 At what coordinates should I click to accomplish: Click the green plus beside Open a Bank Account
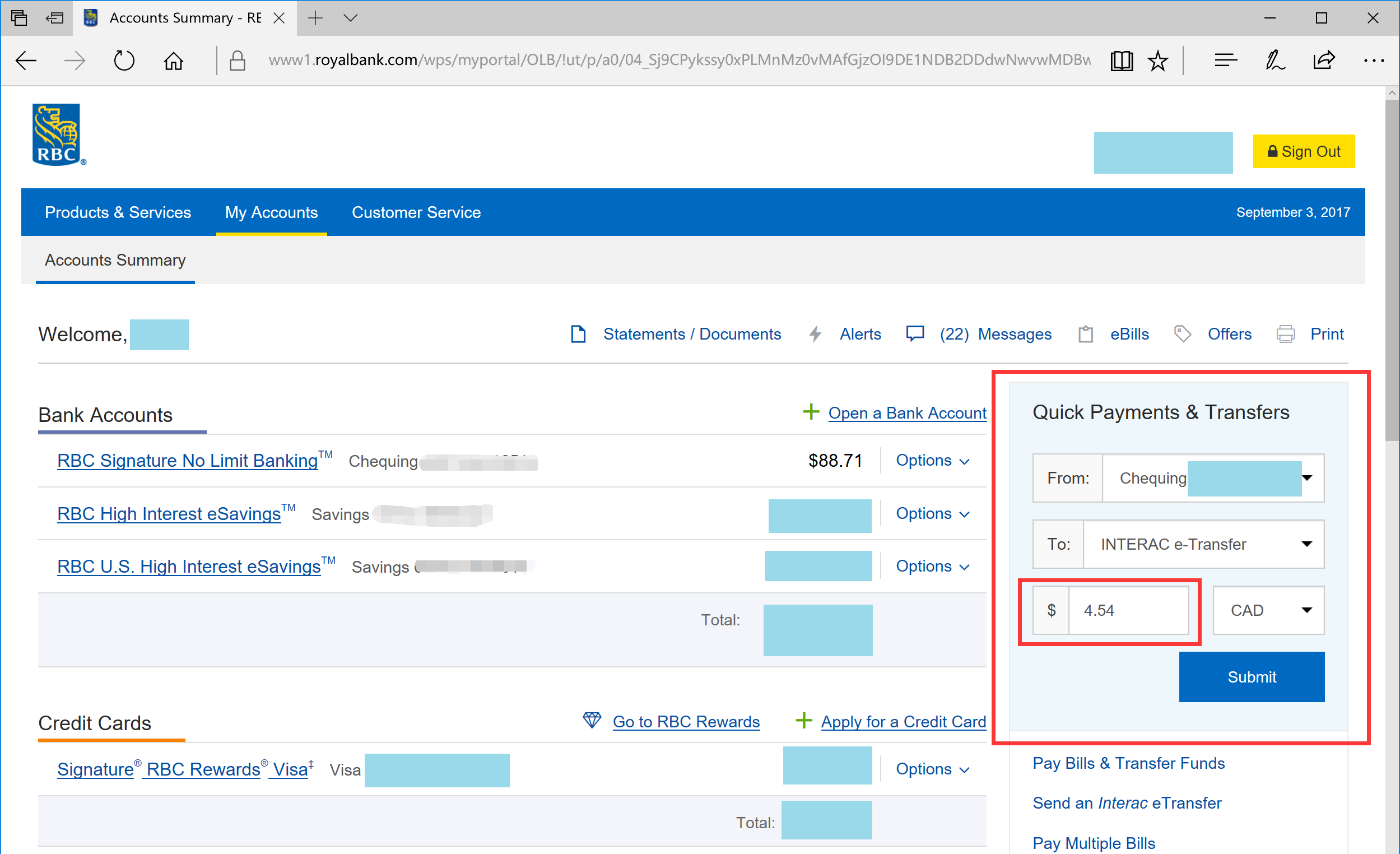(811, 411)
